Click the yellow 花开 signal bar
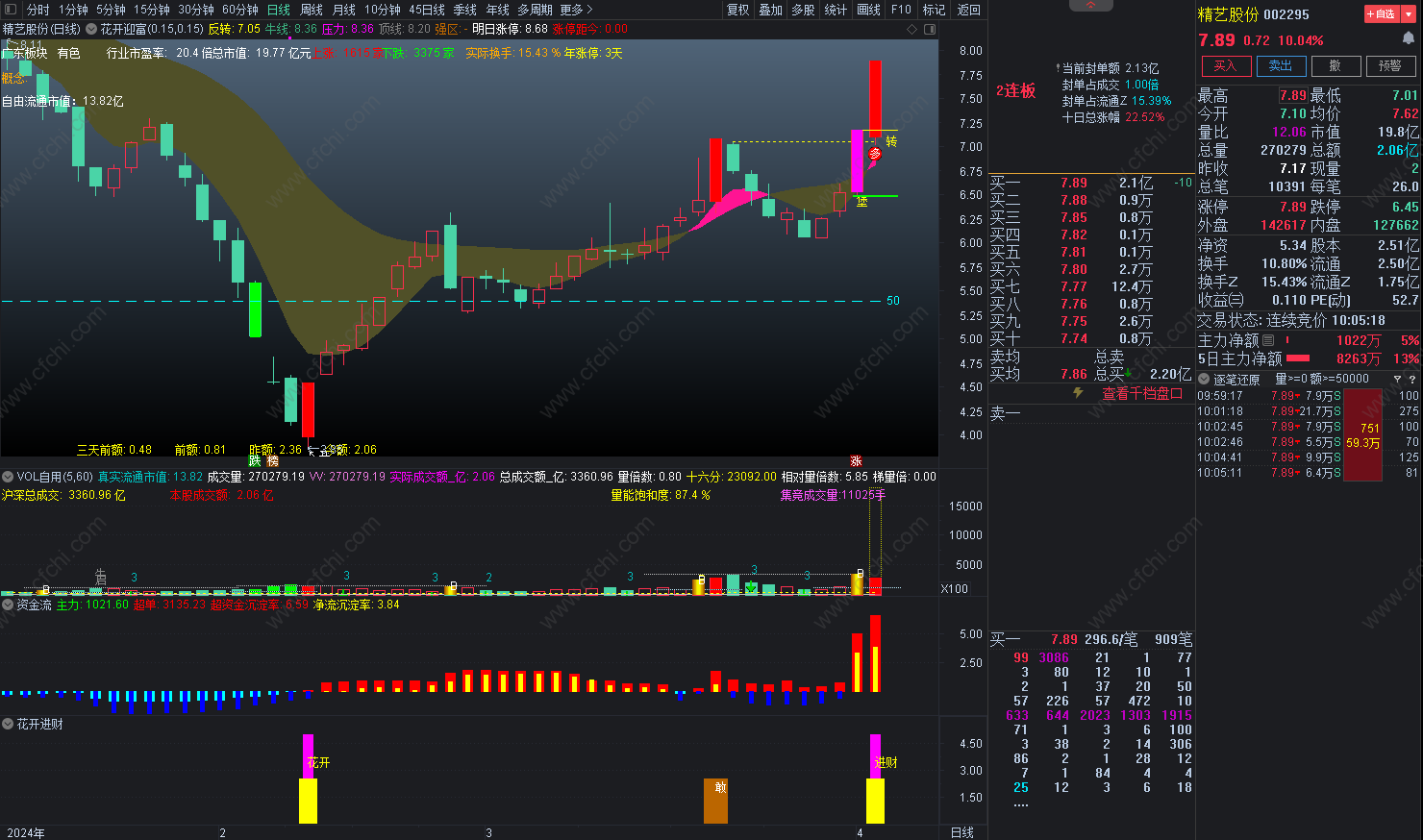 pos(308,801)
